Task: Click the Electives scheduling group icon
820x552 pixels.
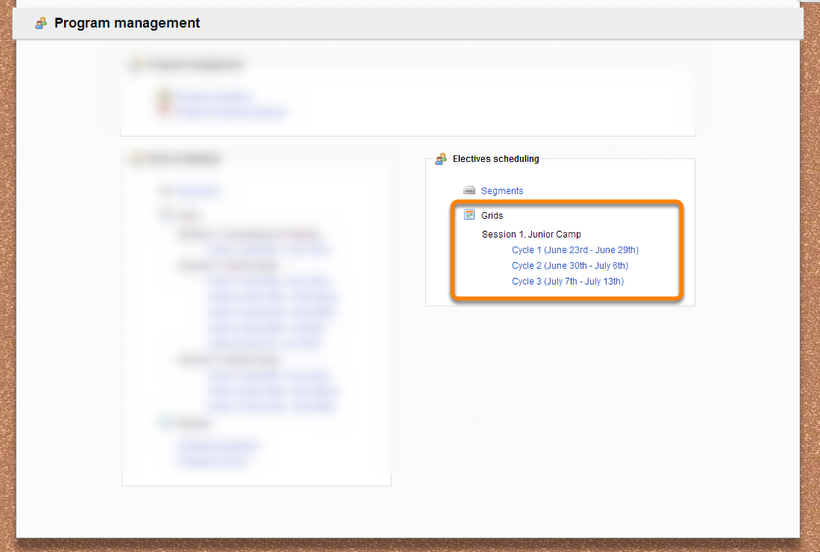Action: coord(441,159)
